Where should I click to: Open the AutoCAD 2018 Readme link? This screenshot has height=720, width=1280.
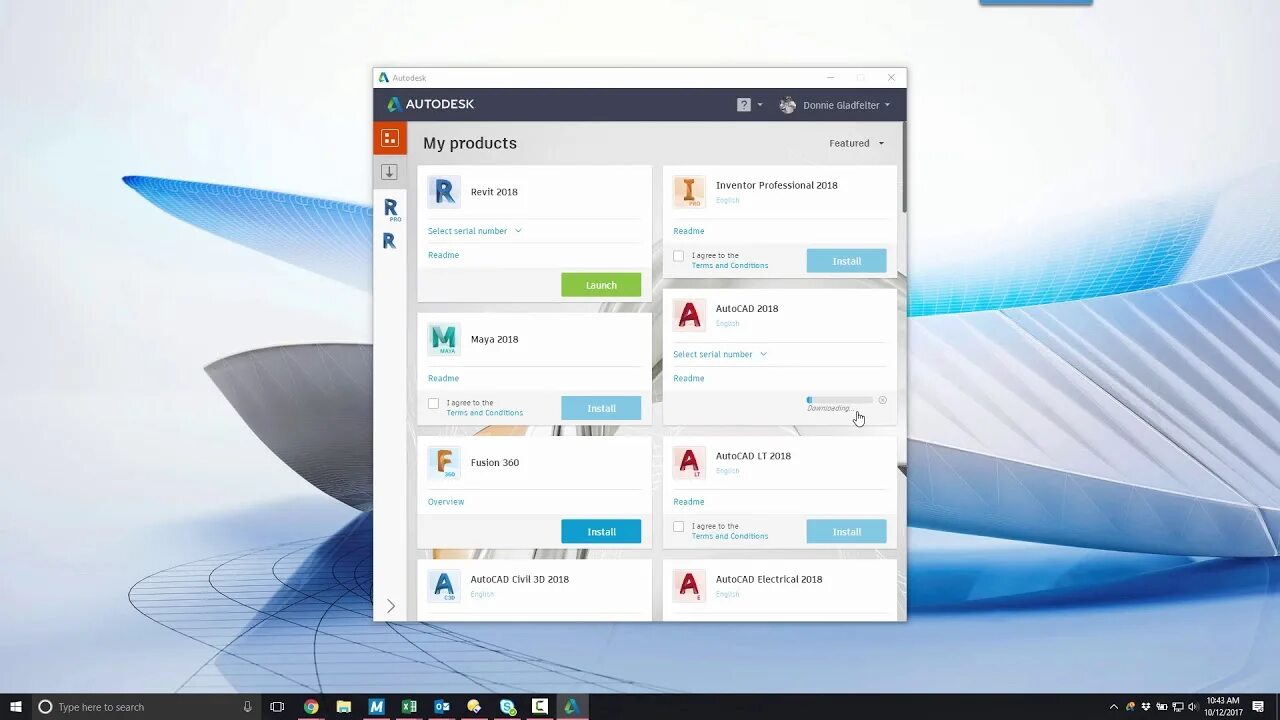[x=689, y=378]
